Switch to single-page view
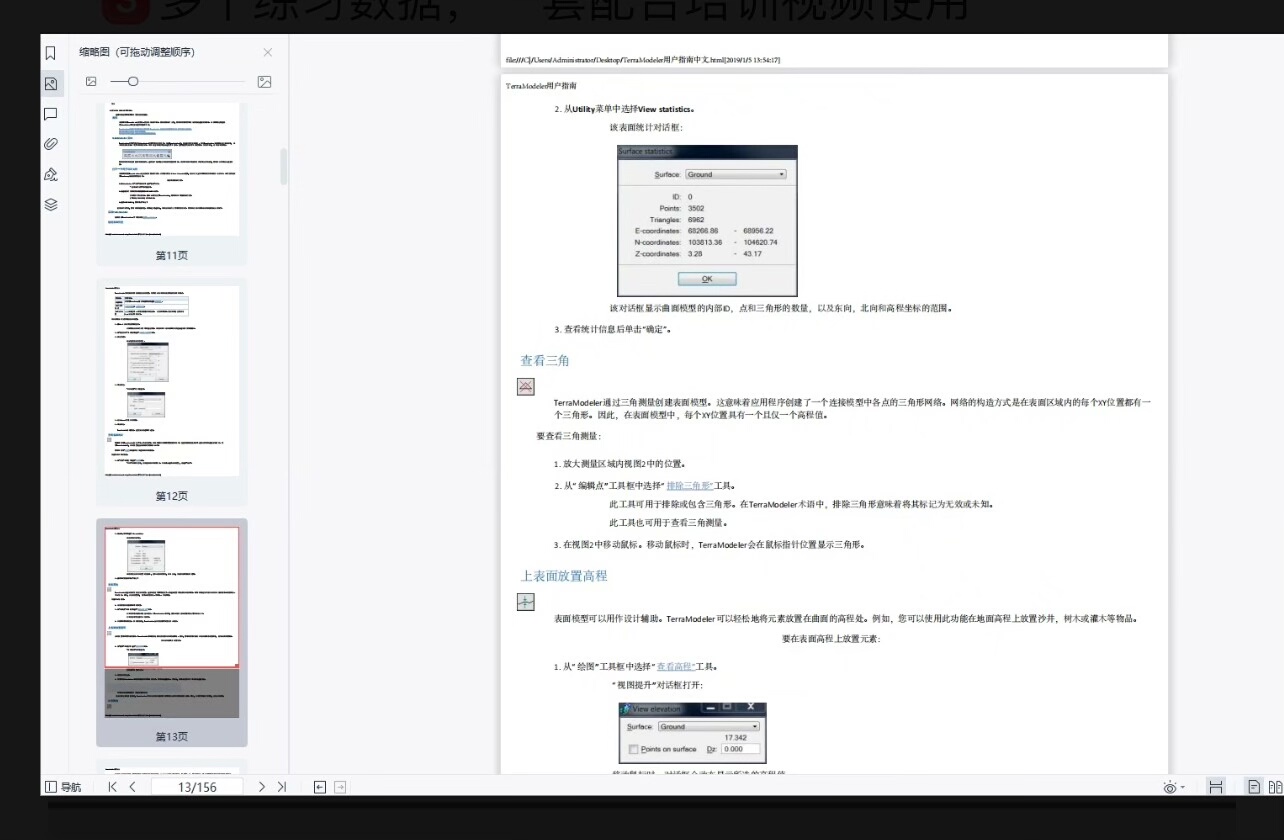1284x840 pixels. pos(1254,787)
